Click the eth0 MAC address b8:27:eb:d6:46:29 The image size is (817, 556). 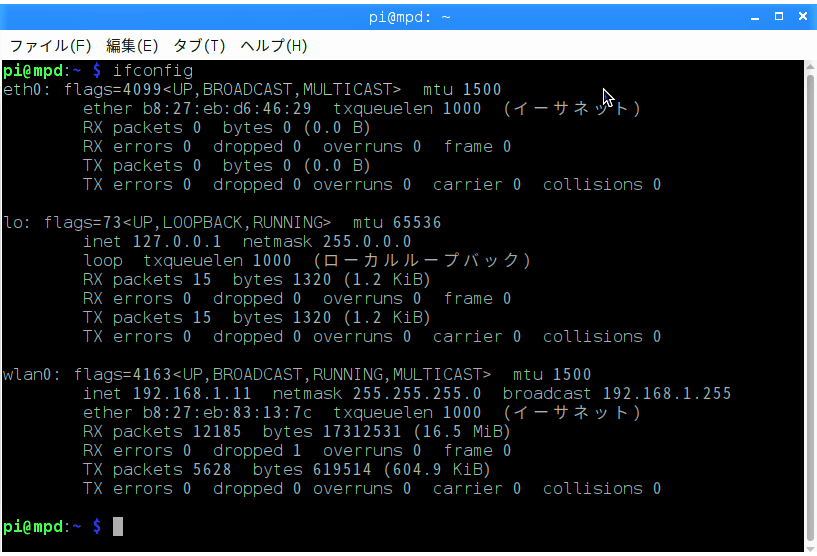(x=227, y=108)
